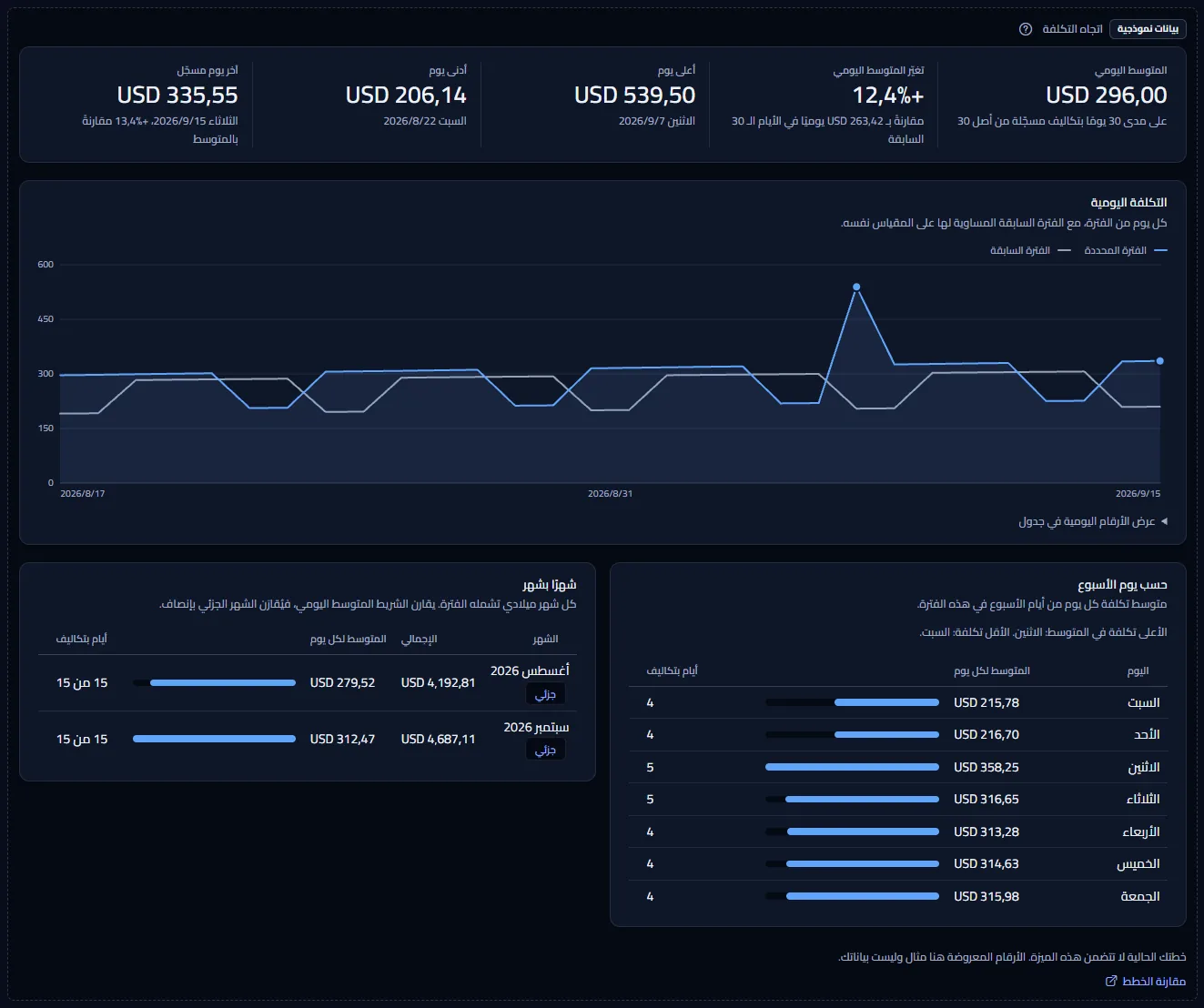Image resolution: width=1204 pixels, height=1008 pixels.
Task: Click the progress bar in the September 2026 row
Action: [214, 739]
